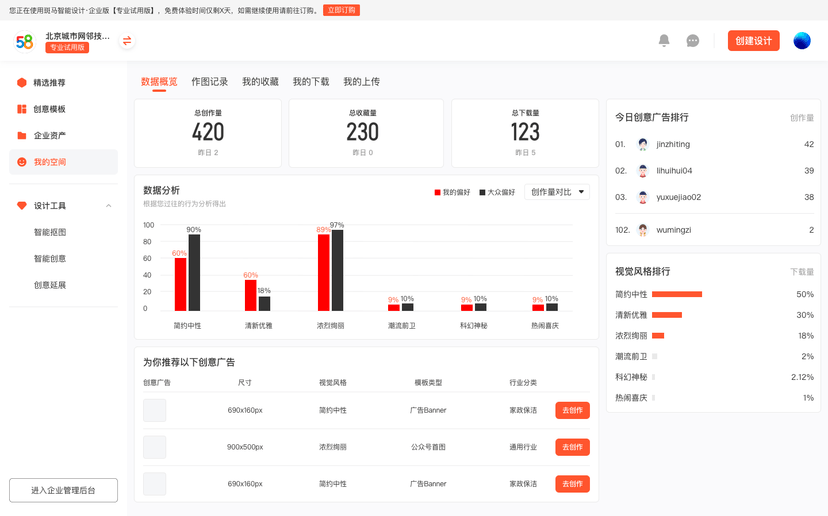The height and width of the screenshot is (516, 828).
Task: Click yuxuejiao02's avatar in ranking
Action: pyautogui.click(x=643, y=197)
